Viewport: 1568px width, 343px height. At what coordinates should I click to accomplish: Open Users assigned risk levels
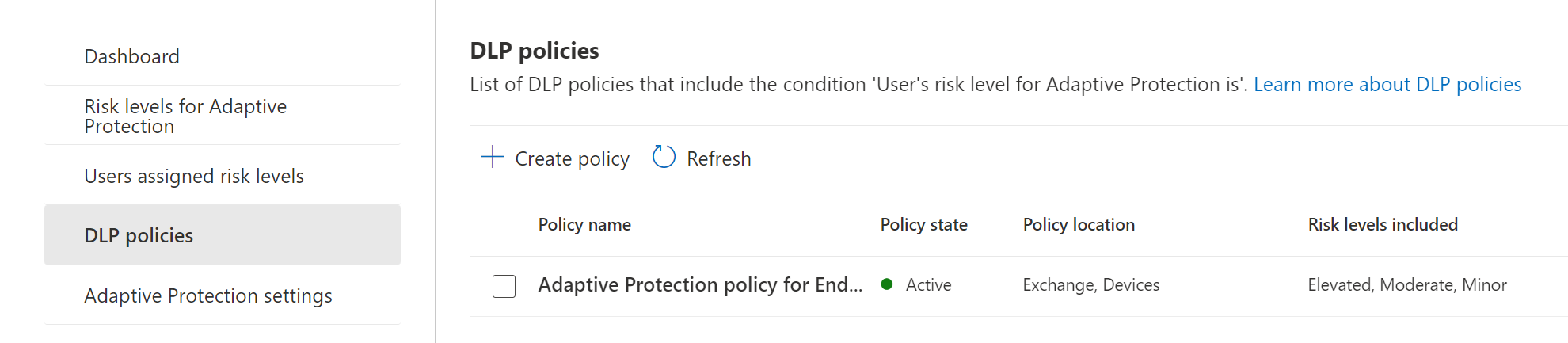click(194, 176)
